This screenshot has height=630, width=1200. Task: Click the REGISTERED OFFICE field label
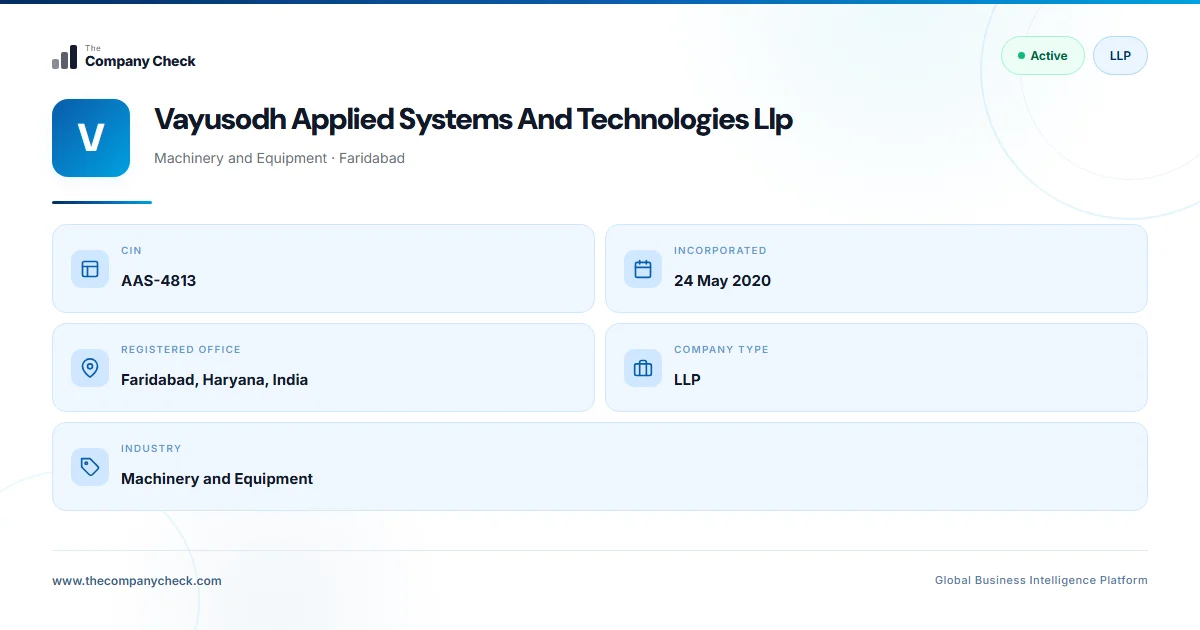coord(181,350)
